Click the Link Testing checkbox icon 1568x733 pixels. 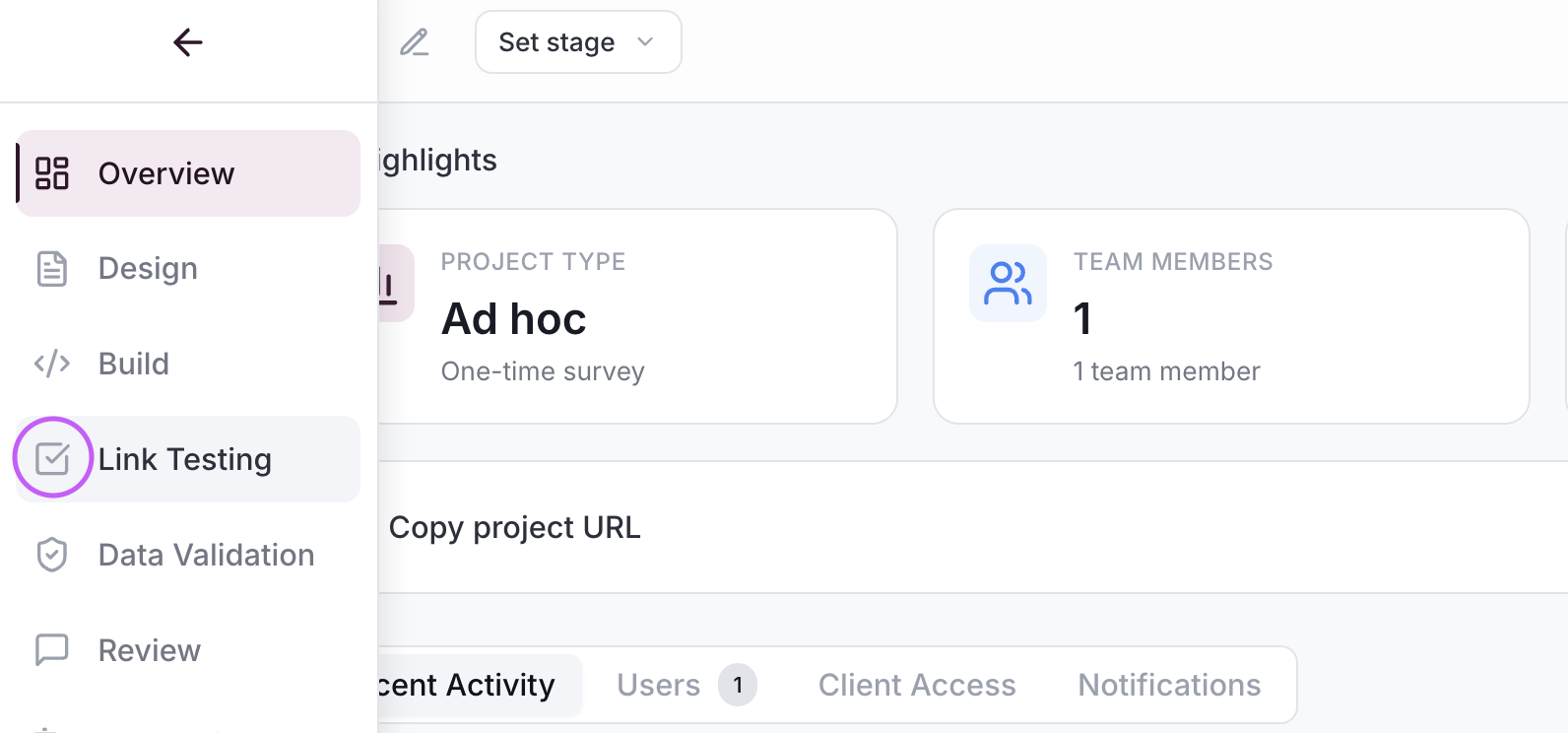(52, 458)
